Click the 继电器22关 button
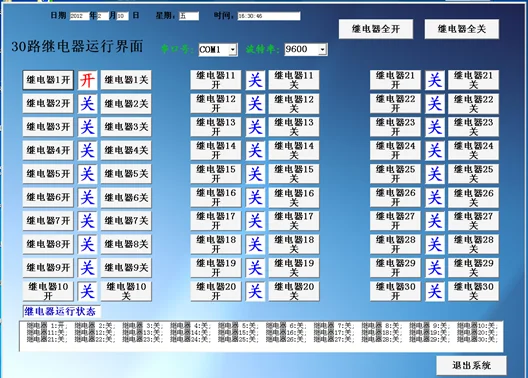The height and width of the screenshot is (378, 528). pyautogui.click(x=473, y=103)
